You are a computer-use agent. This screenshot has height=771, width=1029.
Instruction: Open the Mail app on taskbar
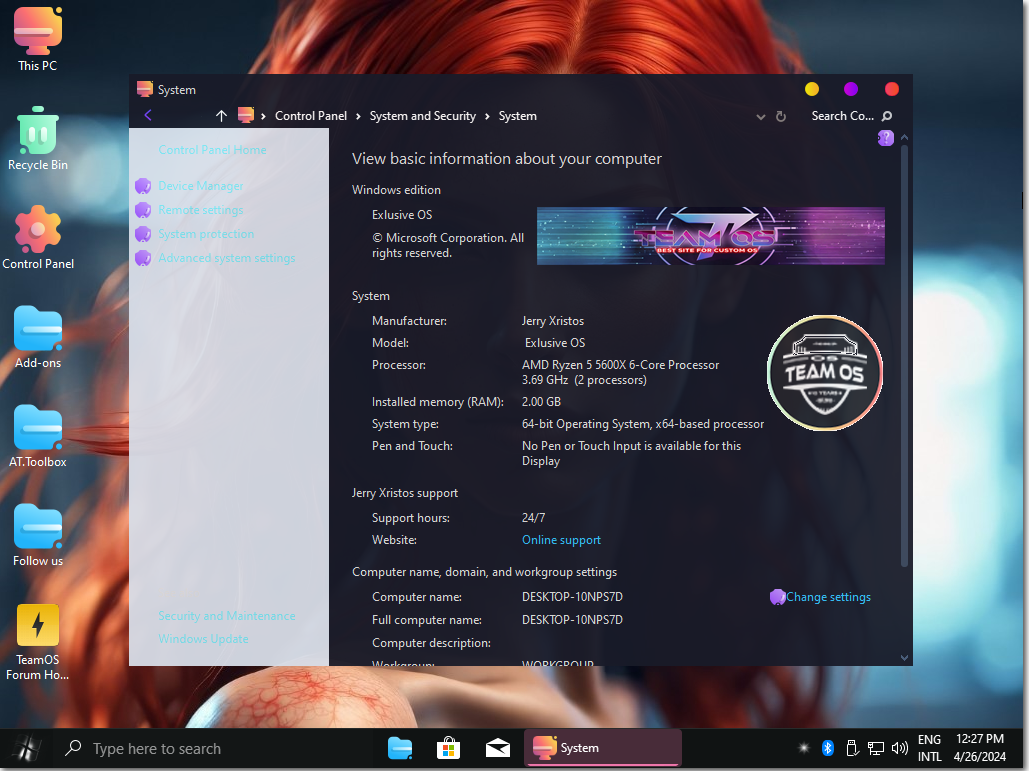pos(498,748)
